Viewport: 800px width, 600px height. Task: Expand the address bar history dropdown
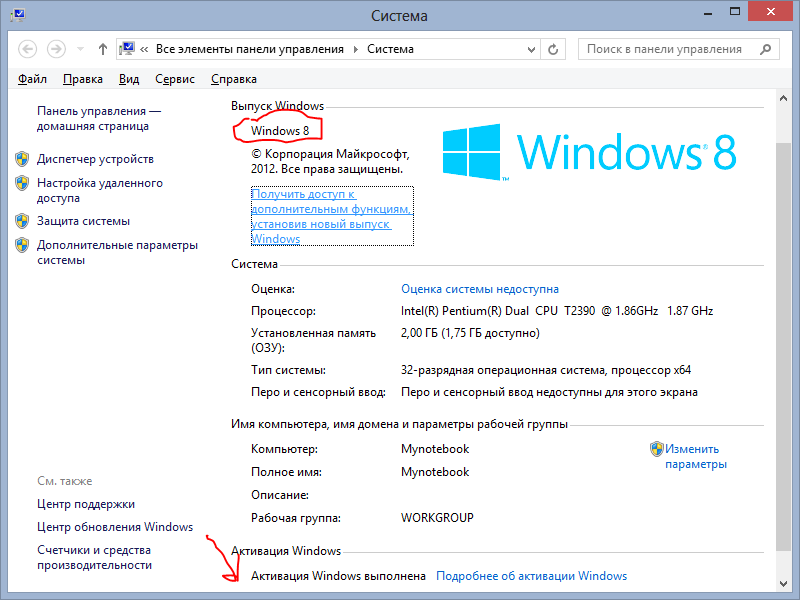tap(531, 49)
